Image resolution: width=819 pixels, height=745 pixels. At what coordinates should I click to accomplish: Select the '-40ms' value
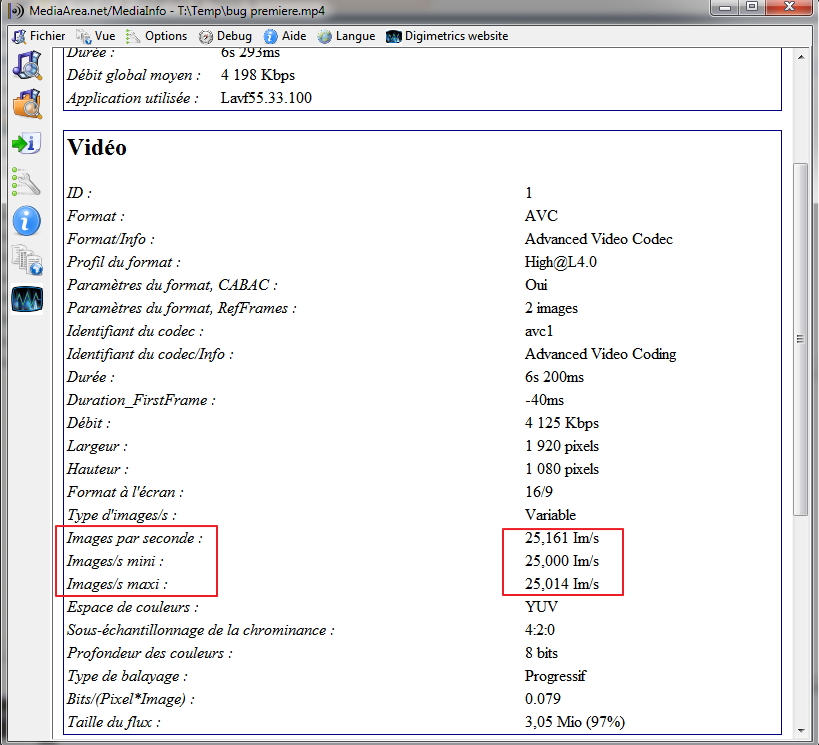coord(544,400)
